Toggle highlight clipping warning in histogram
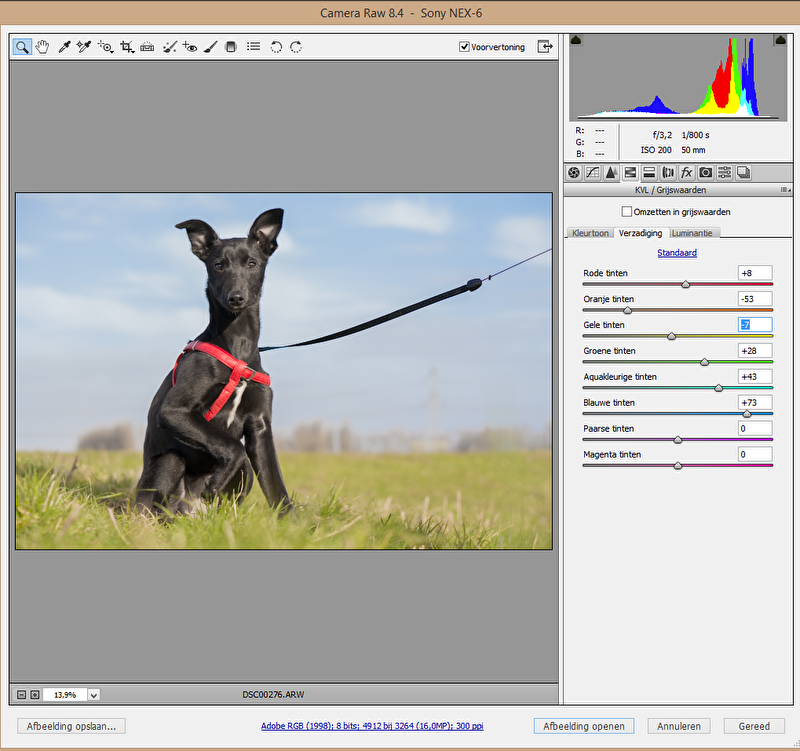800x751 pixels. point(781,40)
